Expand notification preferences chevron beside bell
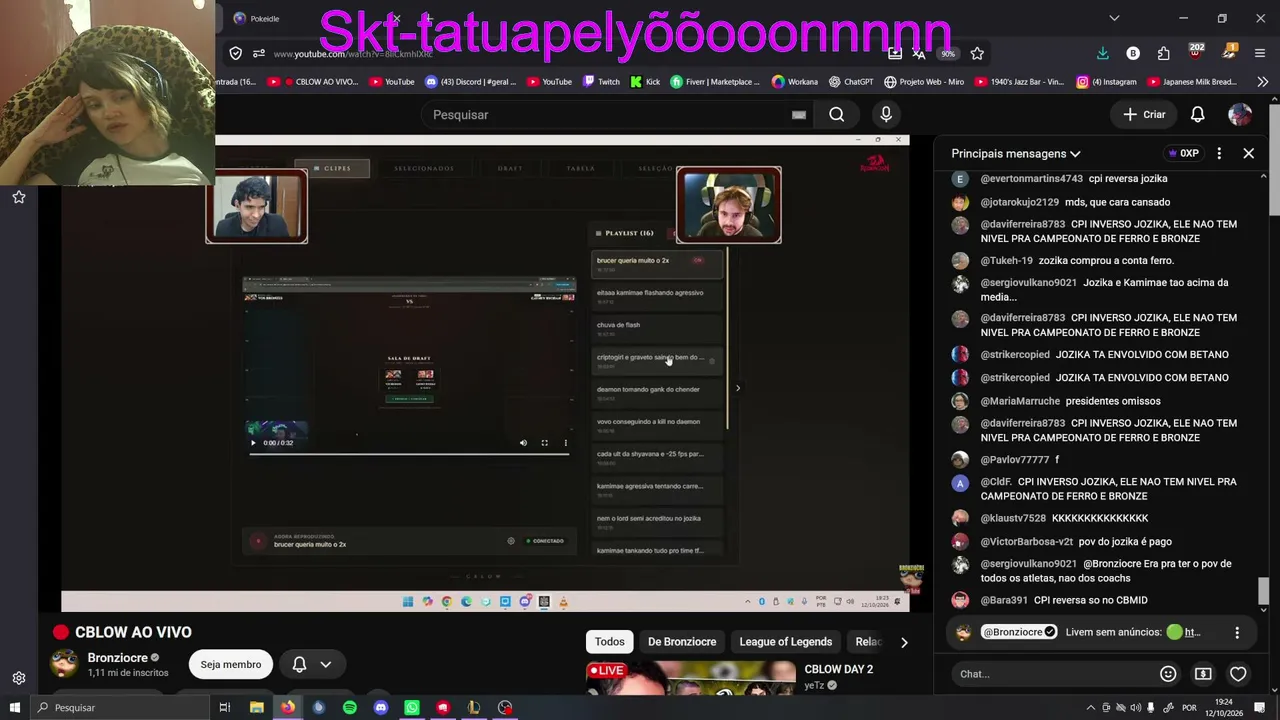The height and width of the screenshot is (720, 1280). (325, 664)
